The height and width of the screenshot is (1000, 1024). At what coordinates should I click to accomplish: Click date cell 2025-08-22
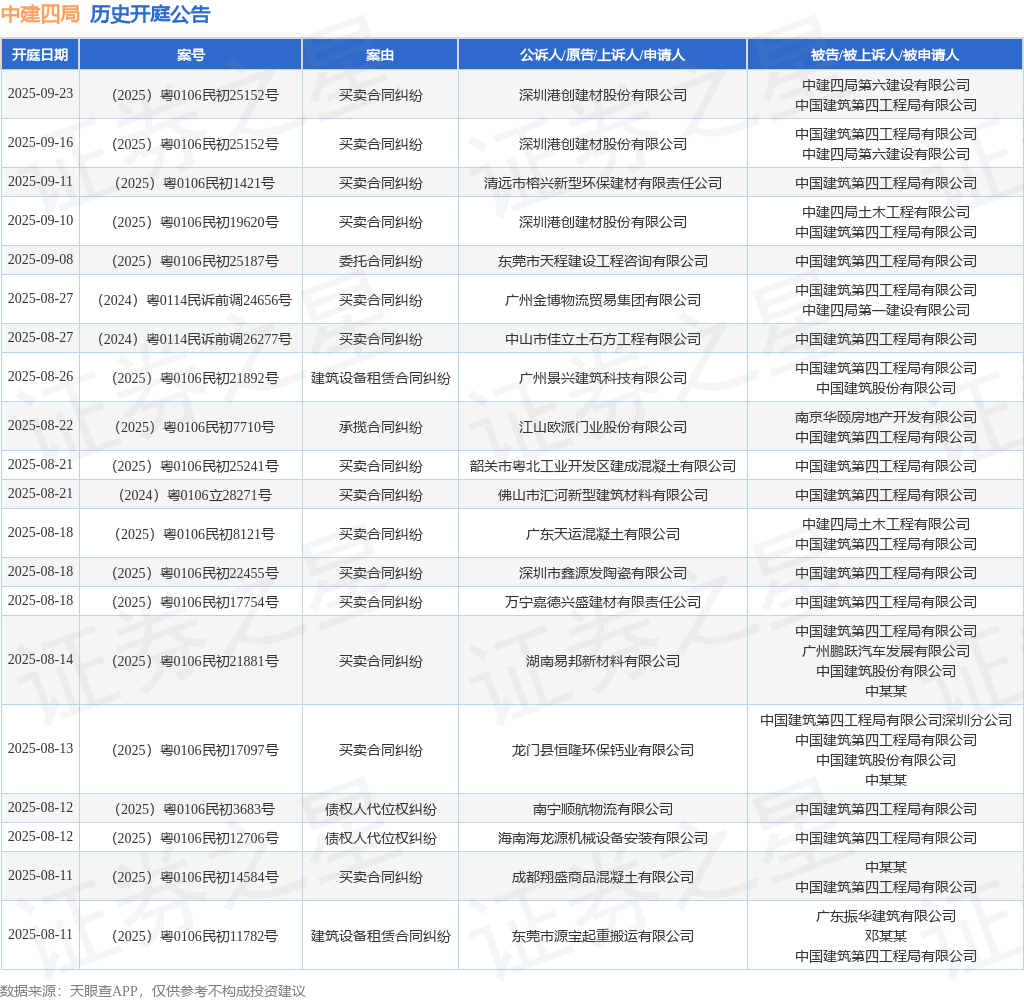[40, 426]
